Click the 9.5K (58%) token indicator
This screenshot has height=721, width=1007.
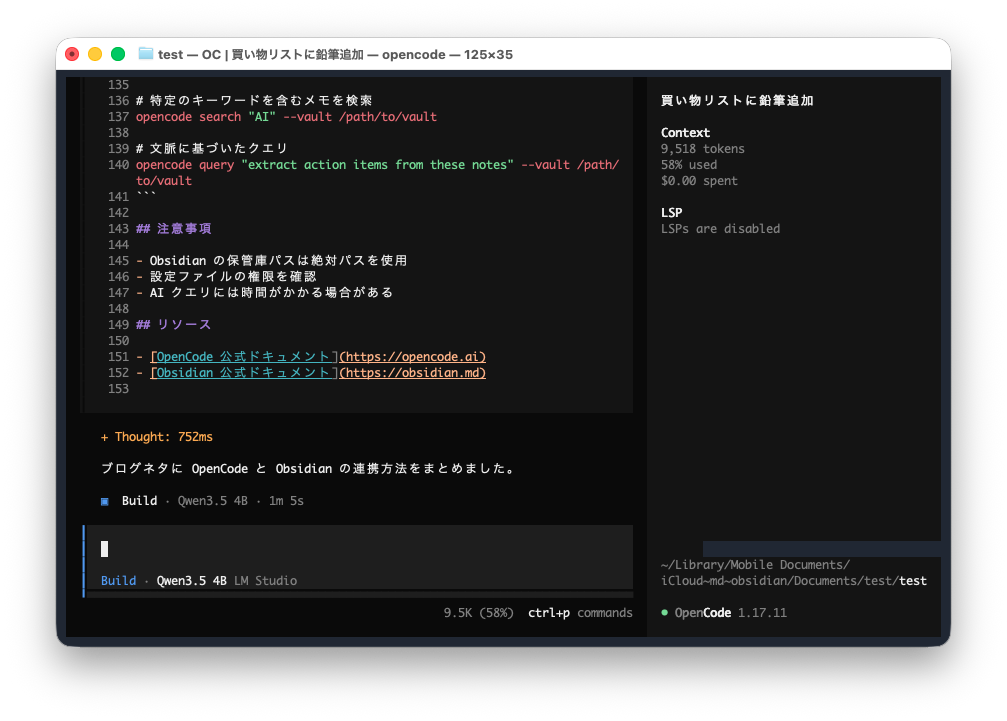(x=478, y=612)
